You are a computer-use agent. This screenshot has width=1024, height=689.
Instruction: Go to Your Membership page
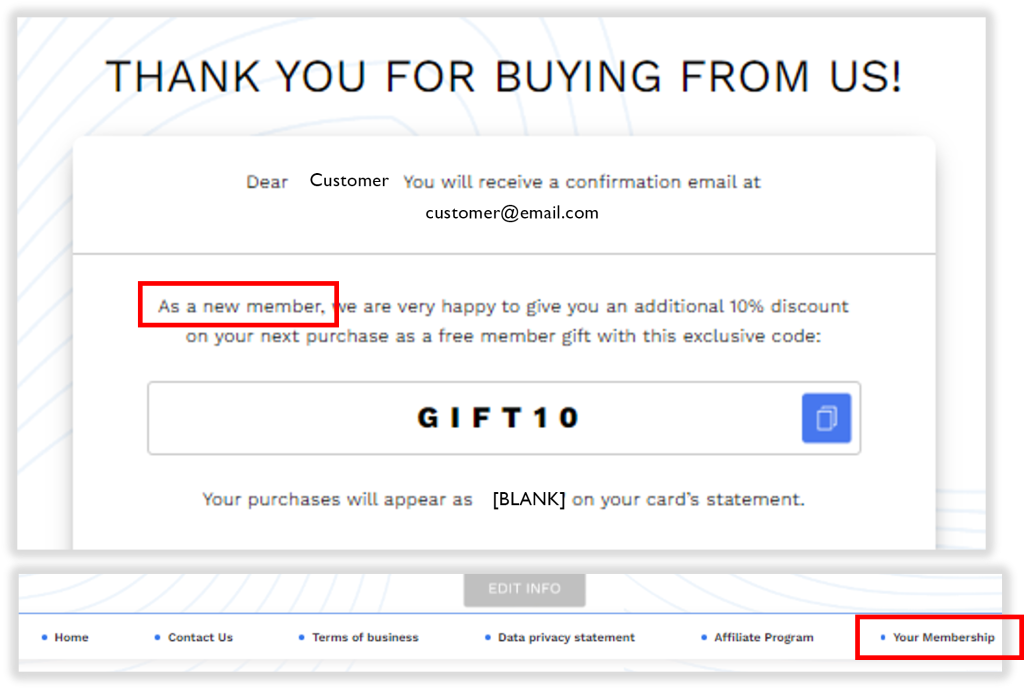click(x=944, y=637)
